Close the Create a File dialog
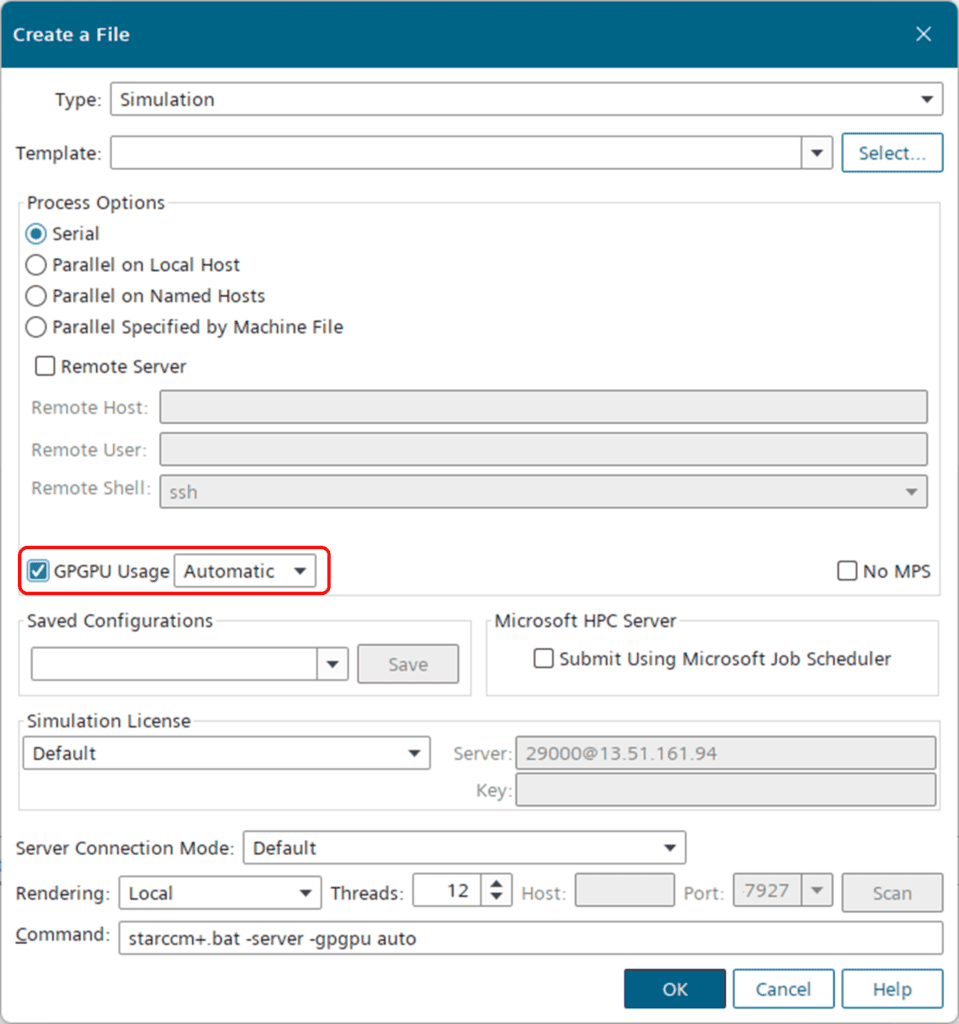The width and height of the screenshot is (959, 1024). click(x=924, y=35)
